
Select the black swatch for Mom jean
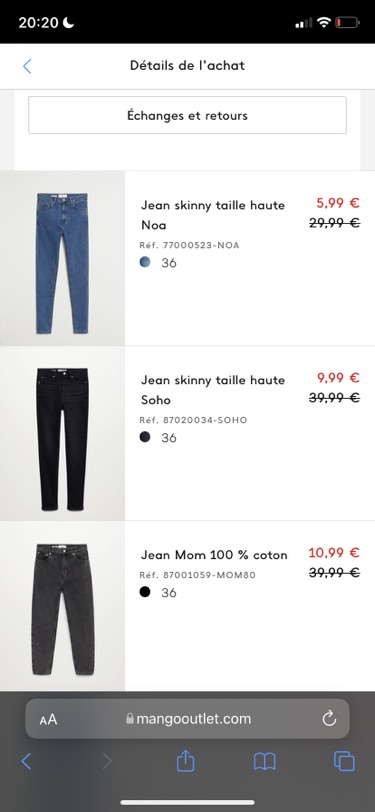[145, 591]
